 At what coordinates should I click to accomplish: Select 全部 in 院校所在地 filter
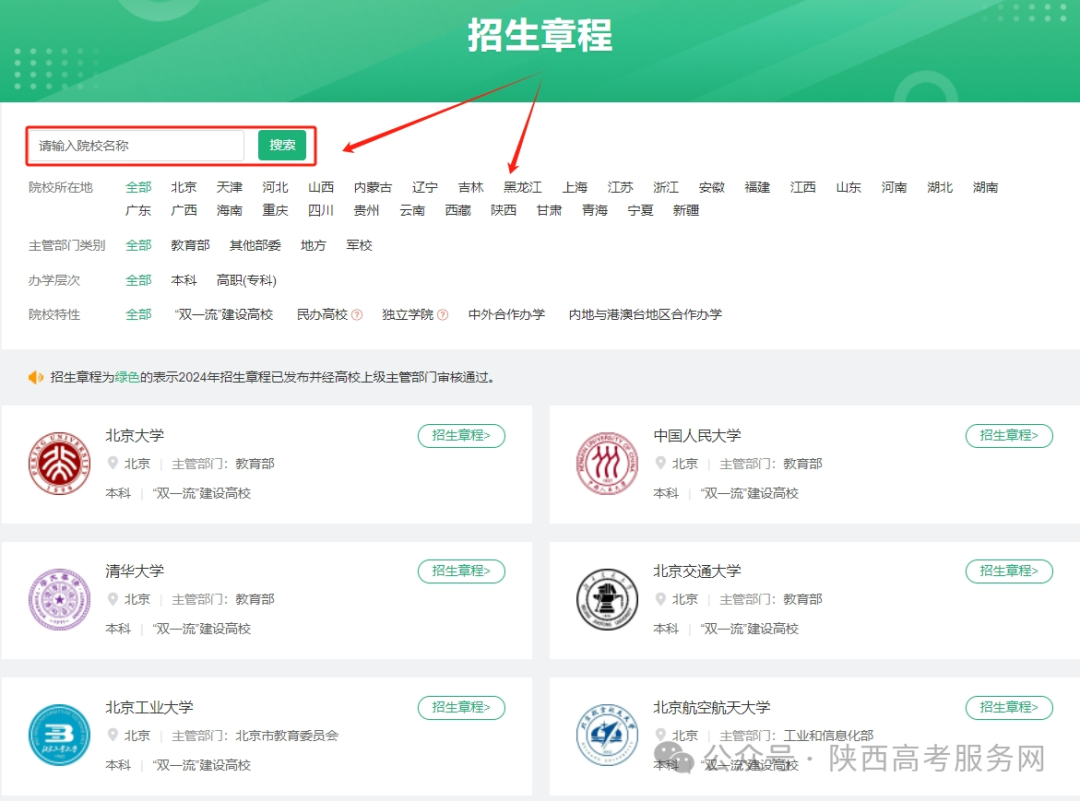pyautogui.click(x=138, y=187)
